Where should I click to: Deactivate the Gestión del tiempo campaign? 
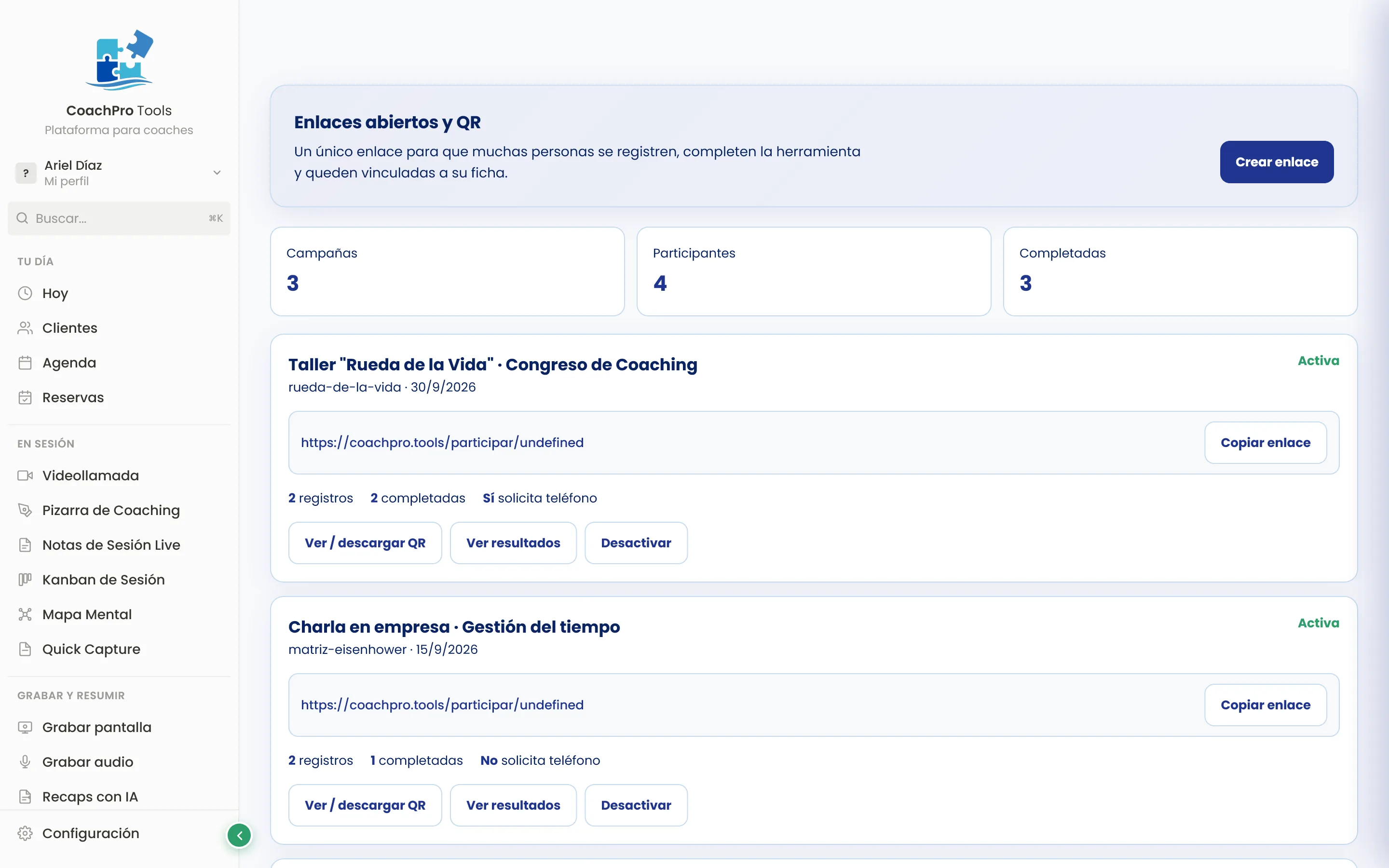point(636,805)
